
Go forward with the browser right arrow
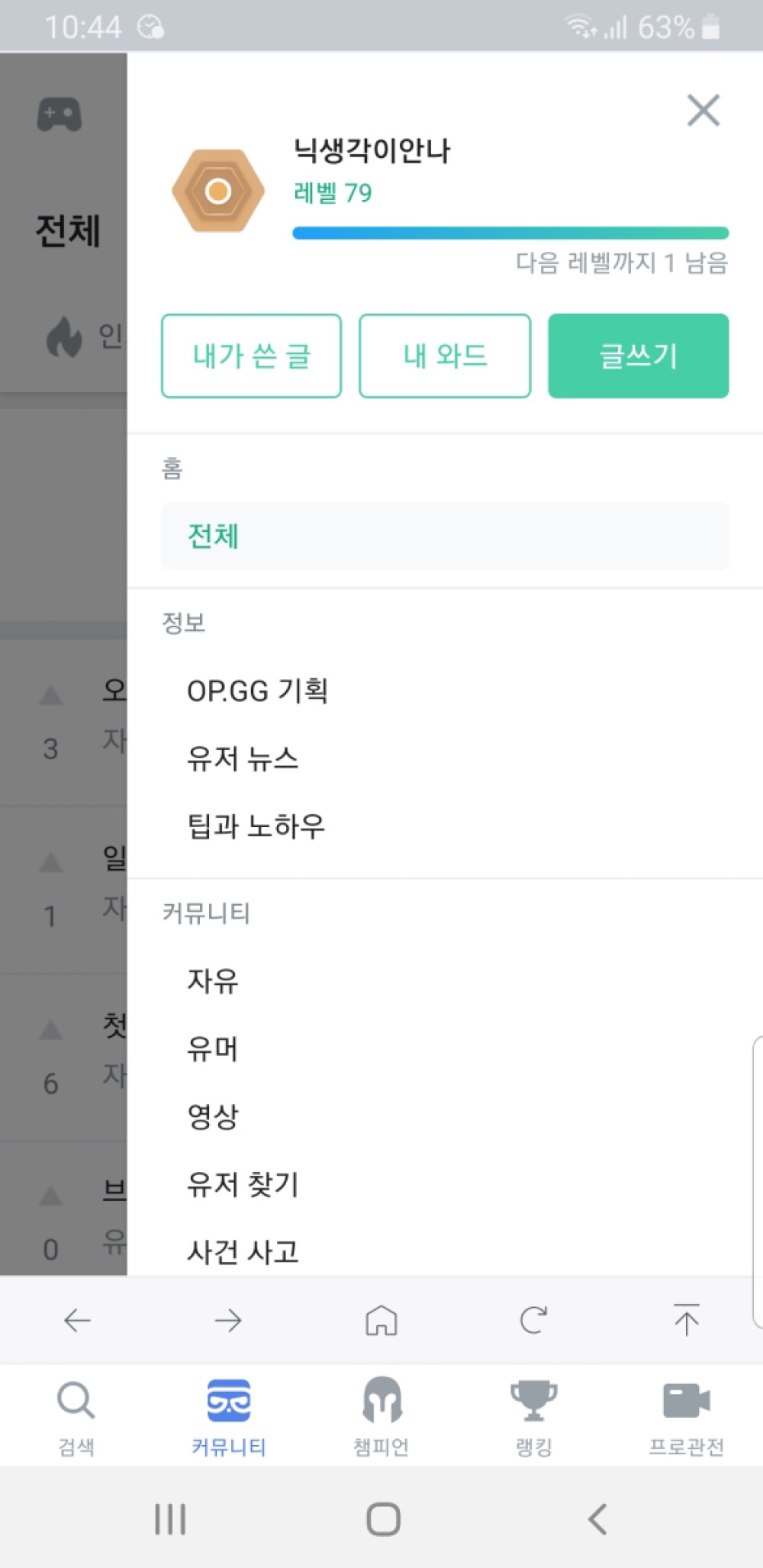(x=228, y=1320)
